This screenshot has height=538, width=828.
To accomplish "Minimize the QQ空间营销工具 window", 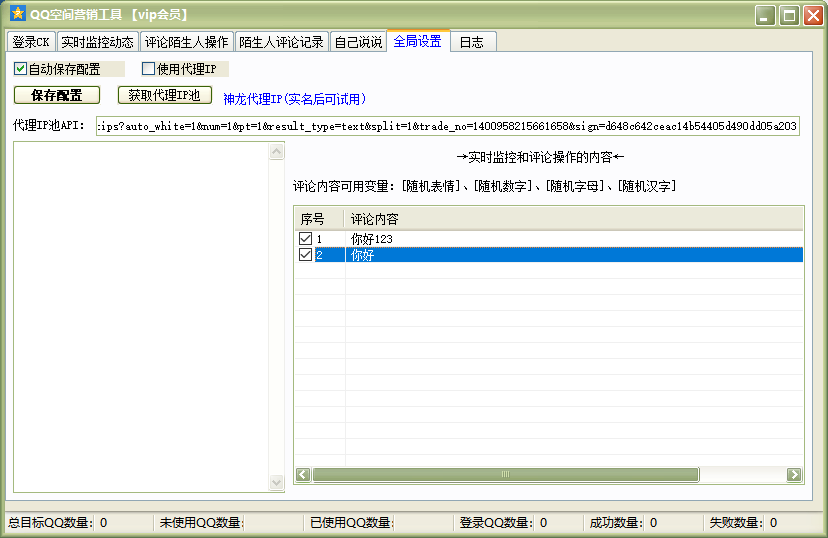I will 765,15.
